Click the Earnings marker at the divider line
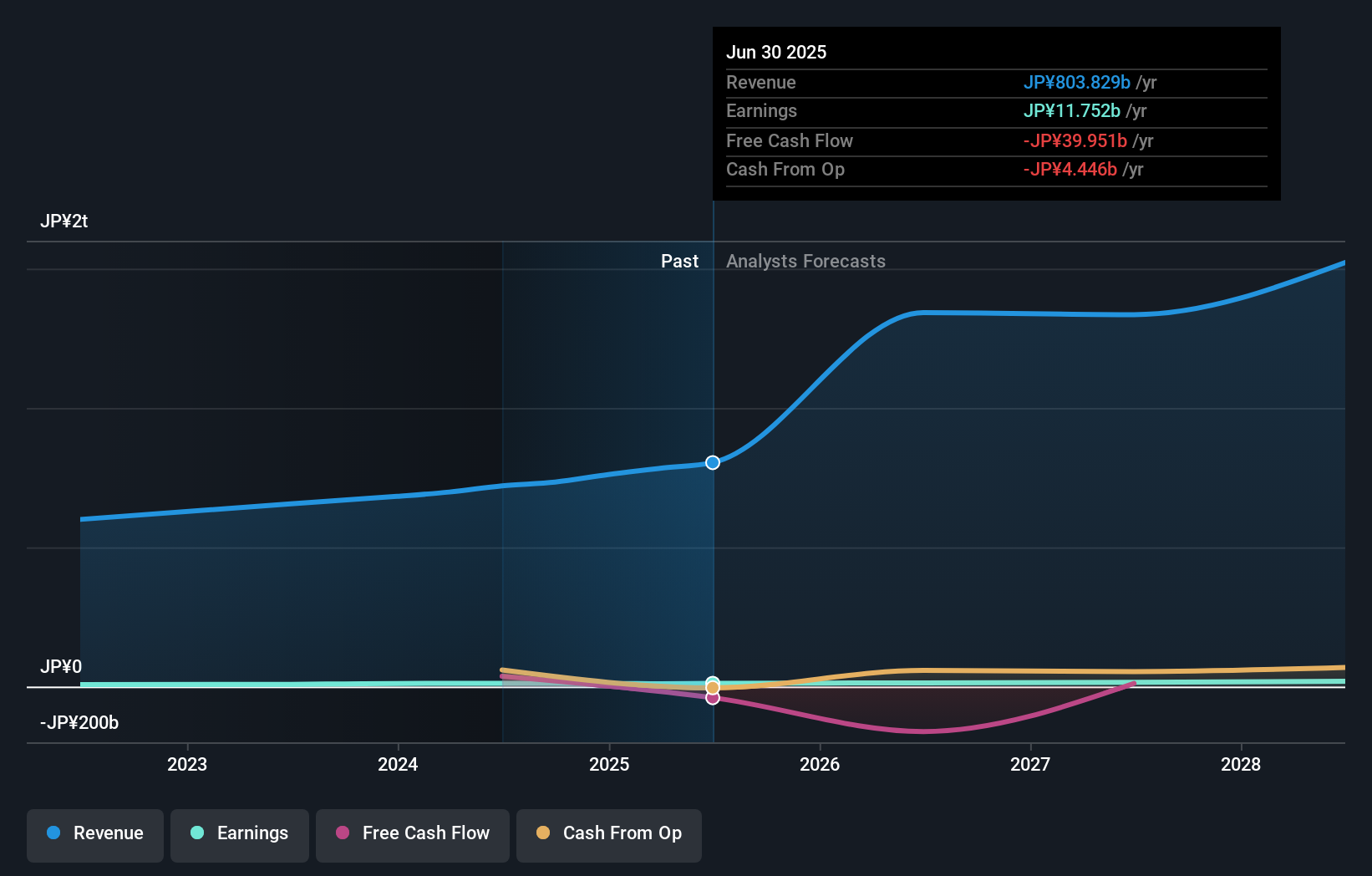The height and width of the screenshot is (876, 1372). pos(712,683)
